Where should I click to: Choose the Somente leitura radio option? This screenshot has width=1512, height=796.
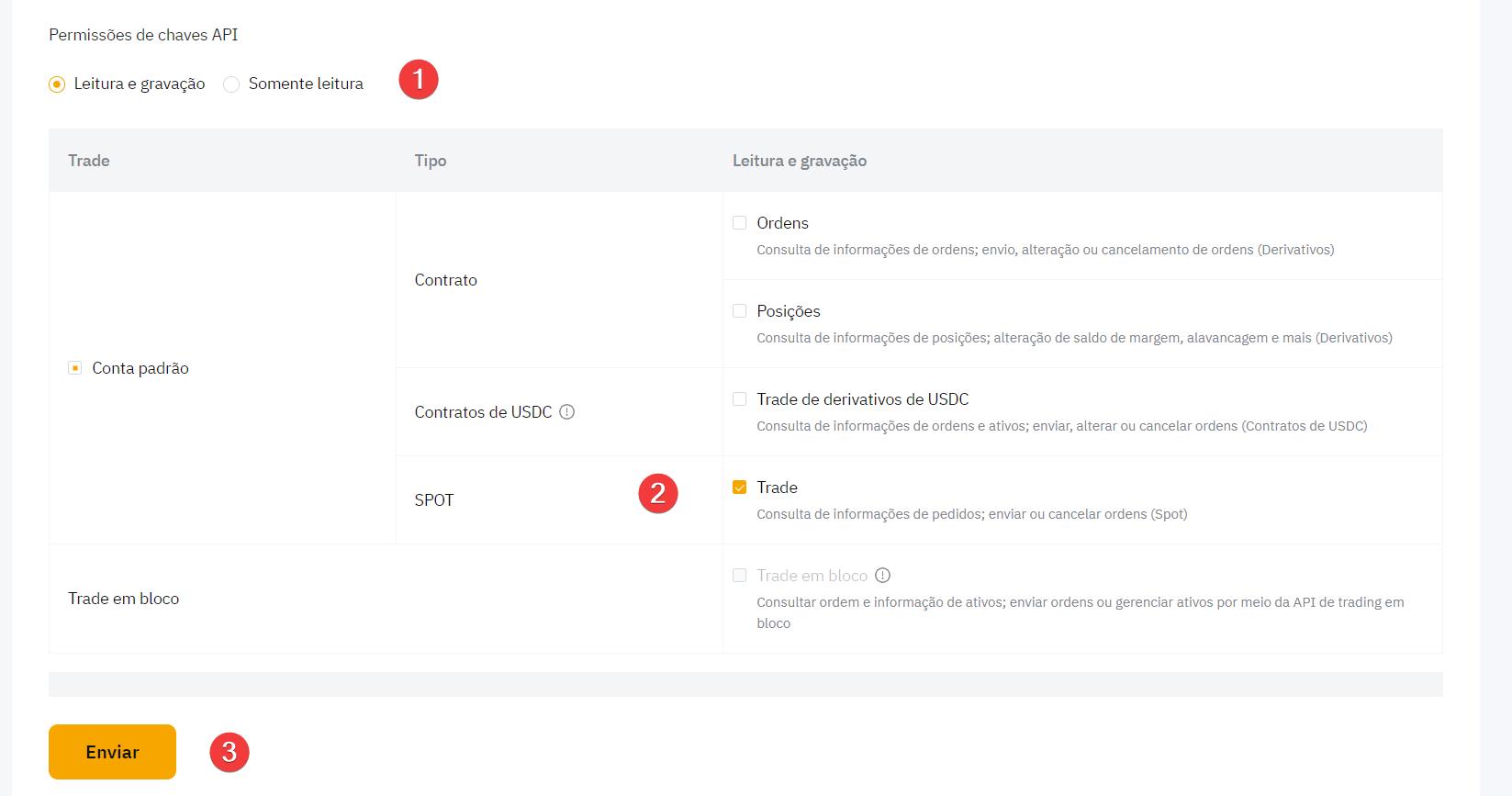click(231, 84)
